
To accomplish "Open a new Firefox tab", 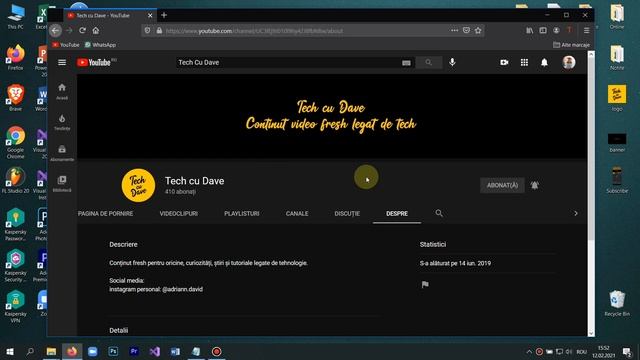I will click(164, 15).
